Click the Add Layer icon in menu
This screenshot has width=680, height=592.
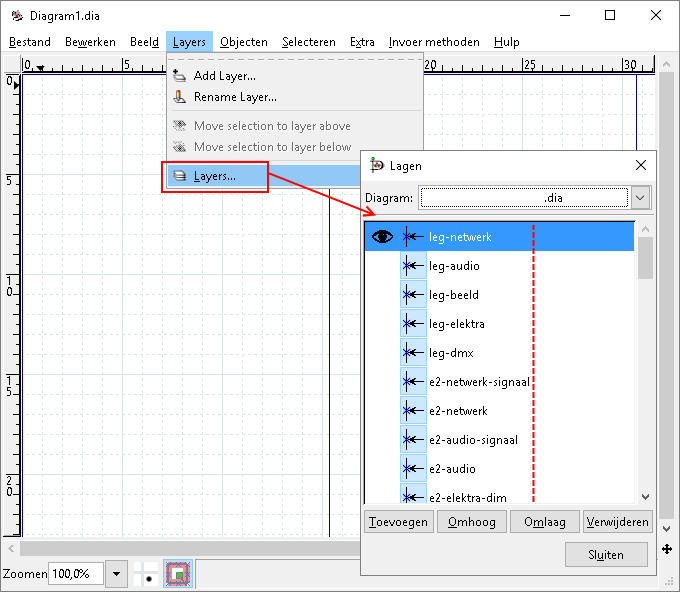click(x=179, y=75)
